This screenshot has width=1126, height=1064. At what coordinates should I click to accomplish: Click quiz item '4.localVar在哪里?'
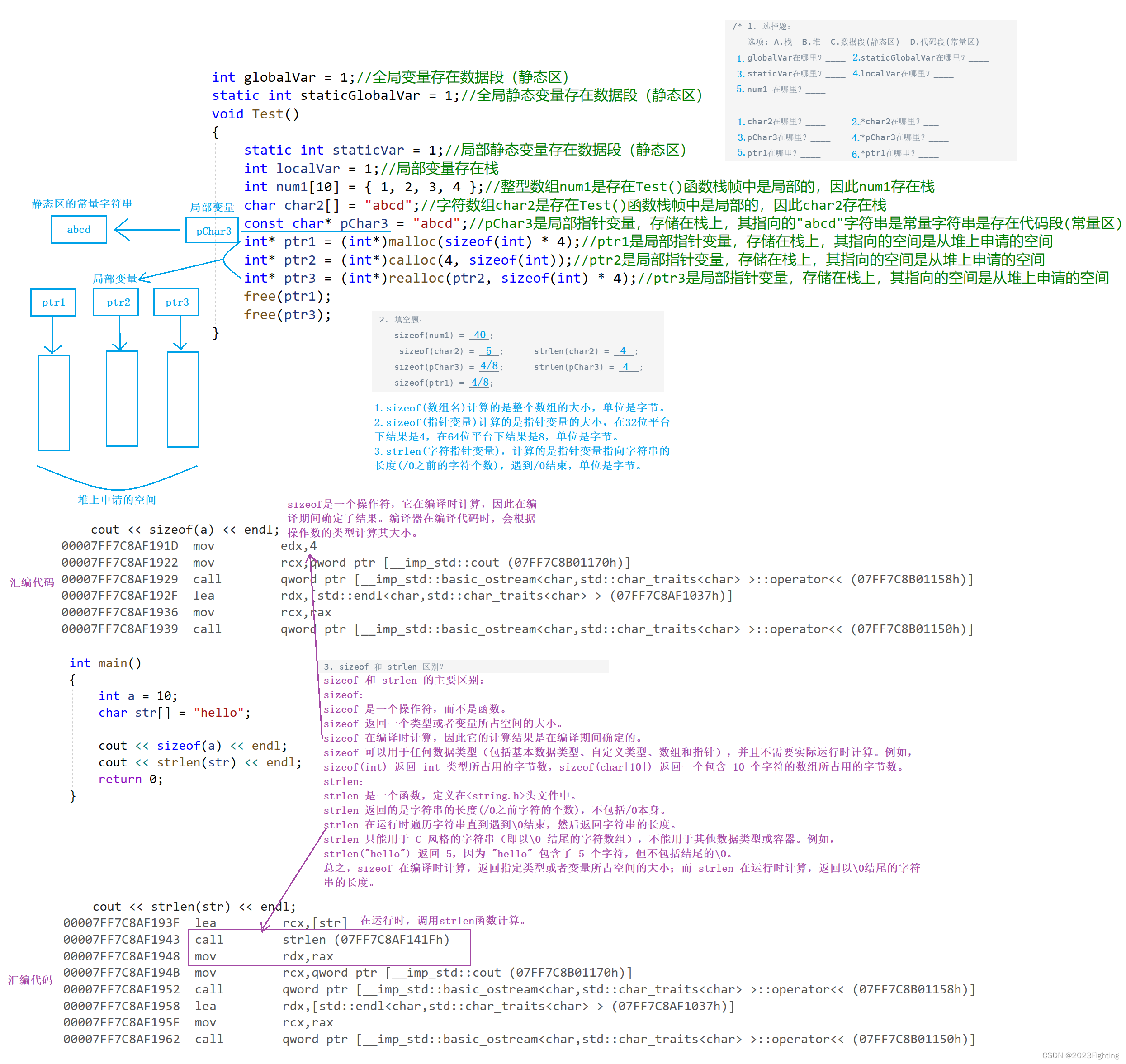click(x=903, y=74)
